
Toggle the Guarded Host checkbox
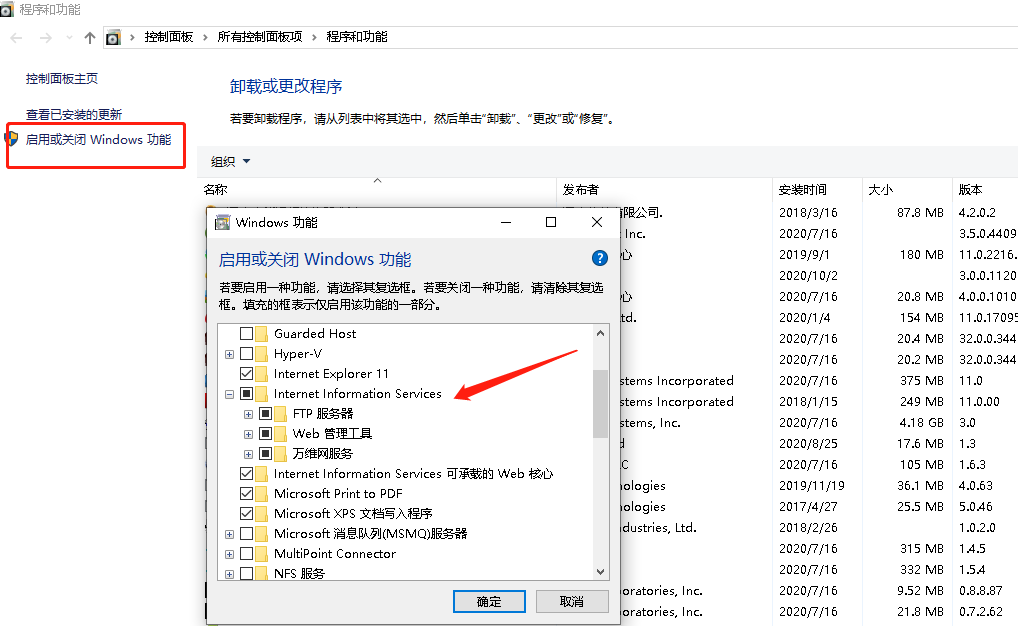coord(247,334)
